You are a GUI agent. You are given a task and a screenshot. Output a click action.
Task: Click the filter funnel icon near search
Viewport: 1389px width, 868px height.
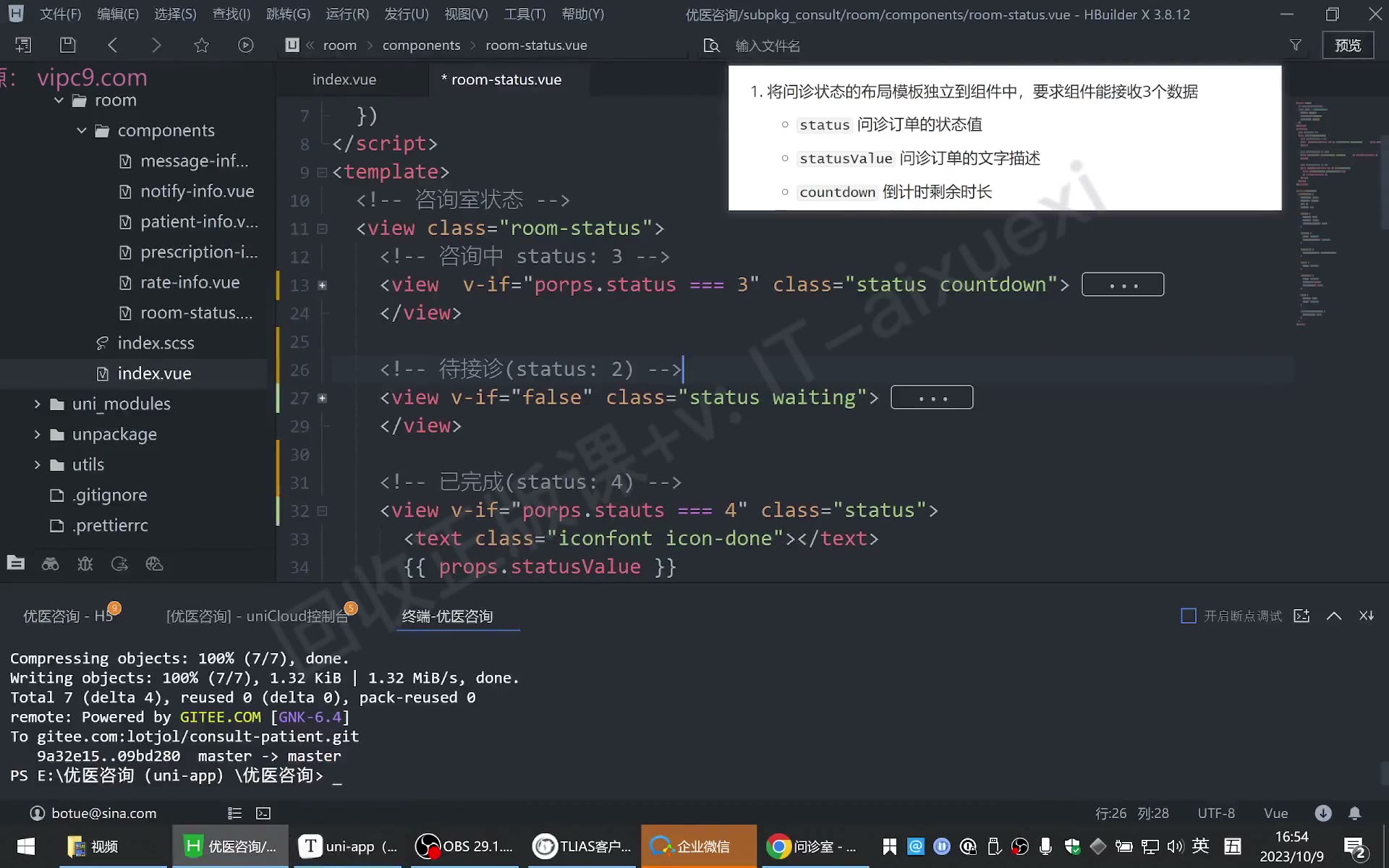point(1296,45)
